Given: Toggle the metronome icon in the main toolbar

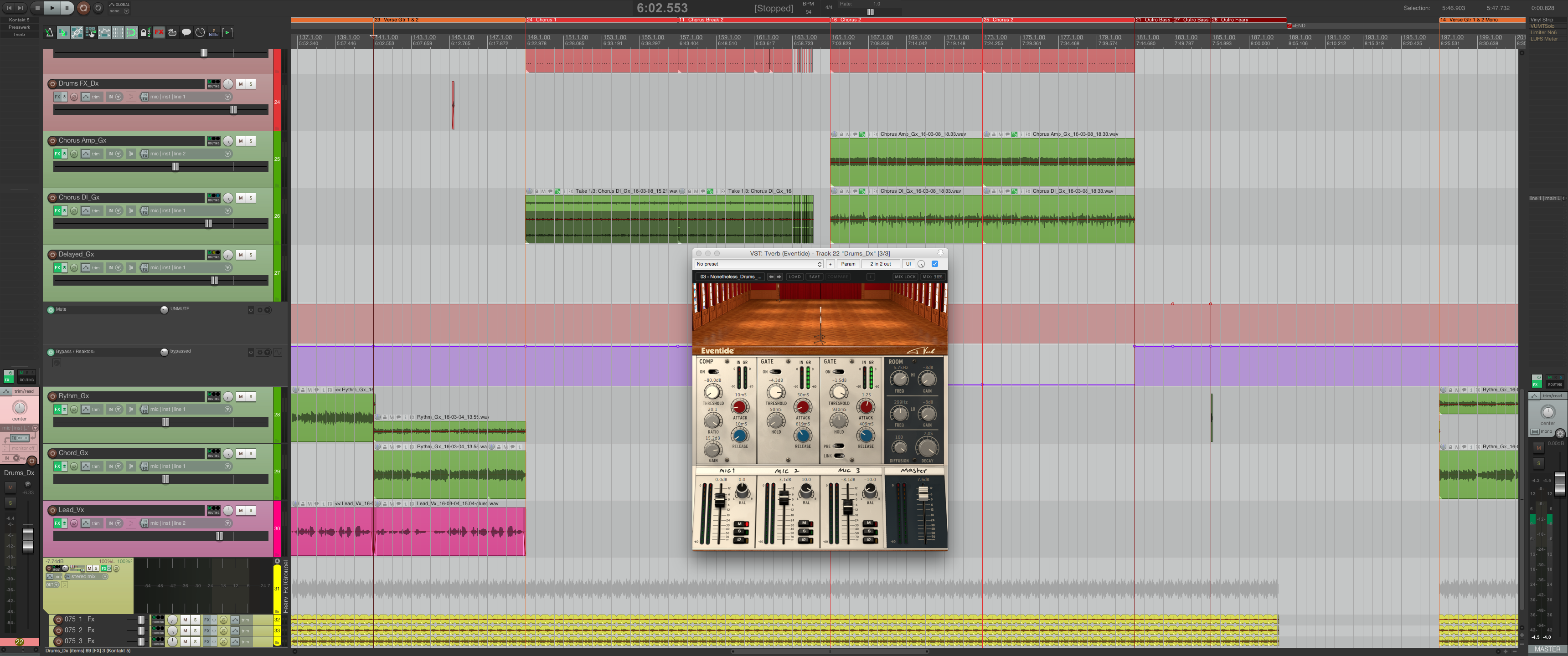Looking at the screenshot, I should 50,32.
